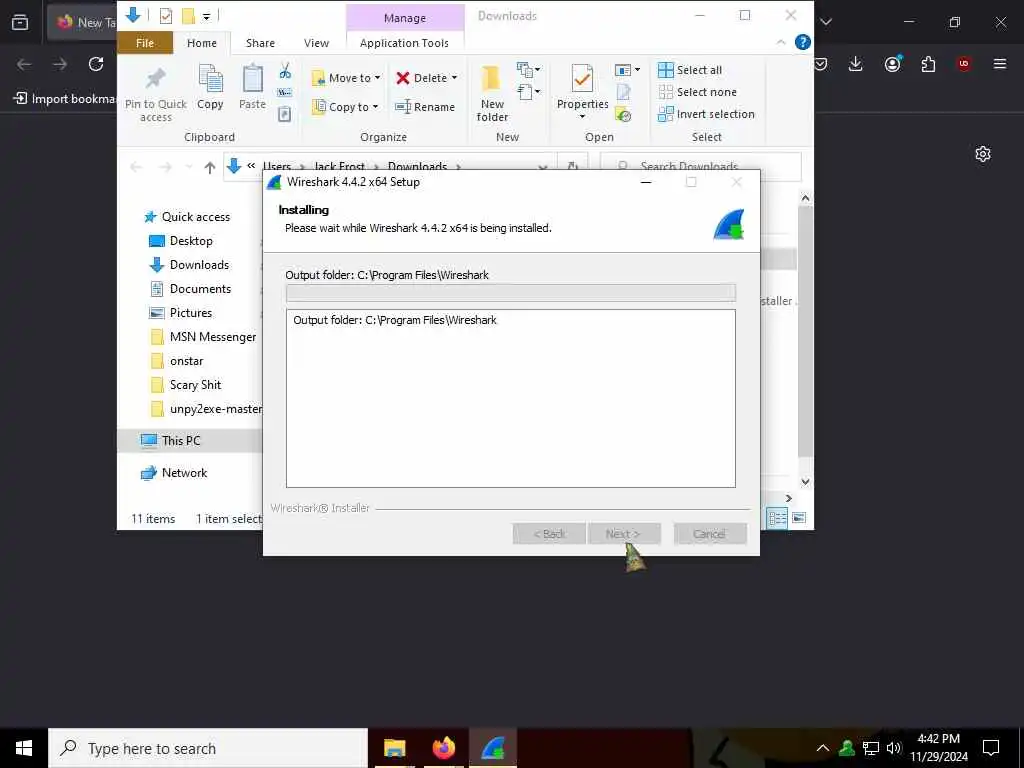Click Select none in the ribbon

click(697, 92)
